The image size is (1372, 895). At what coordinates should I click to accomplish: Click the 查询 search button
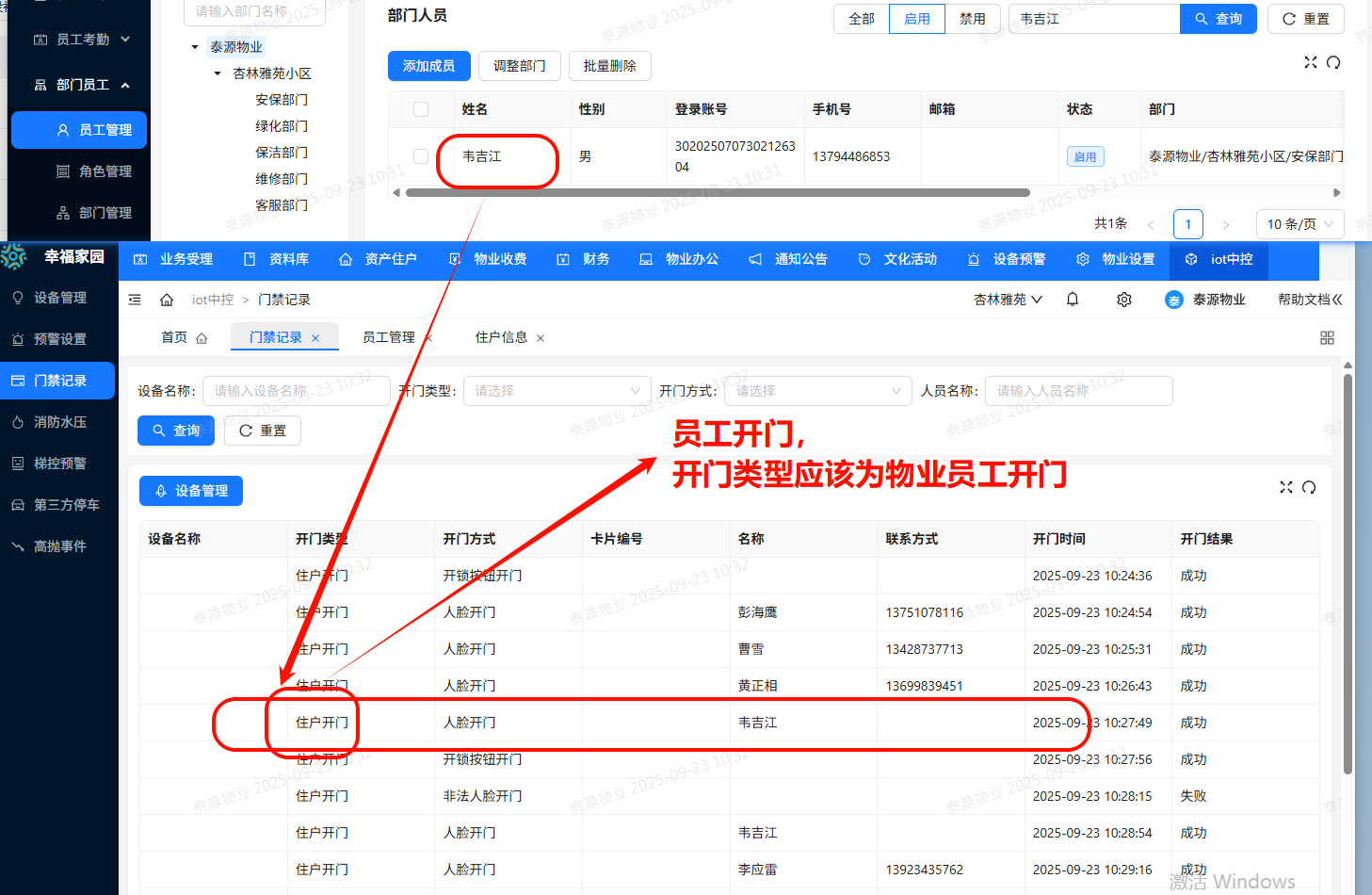pyautogui.click(x=175, y=431)
